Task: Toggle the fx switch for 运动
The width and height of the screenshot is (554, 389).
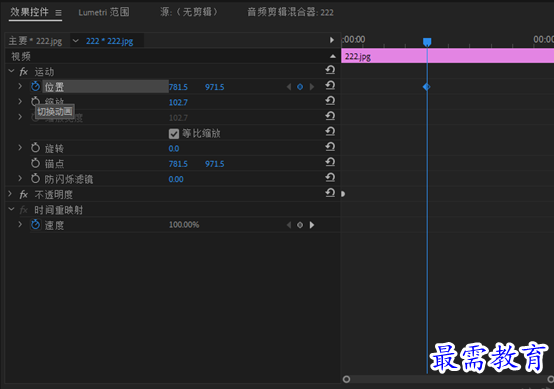Action: (24, 72)
